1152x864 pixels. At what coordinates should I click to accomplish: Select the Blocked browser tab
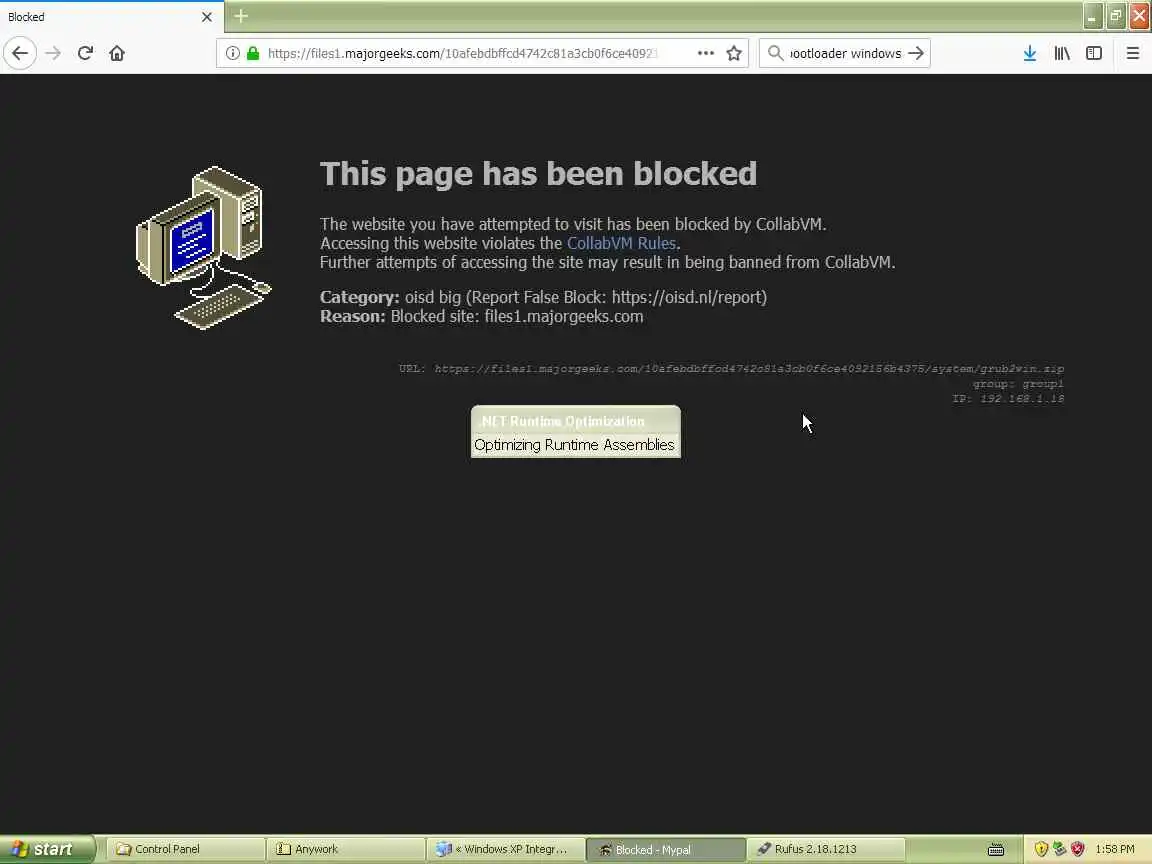[x=112, y=17]
